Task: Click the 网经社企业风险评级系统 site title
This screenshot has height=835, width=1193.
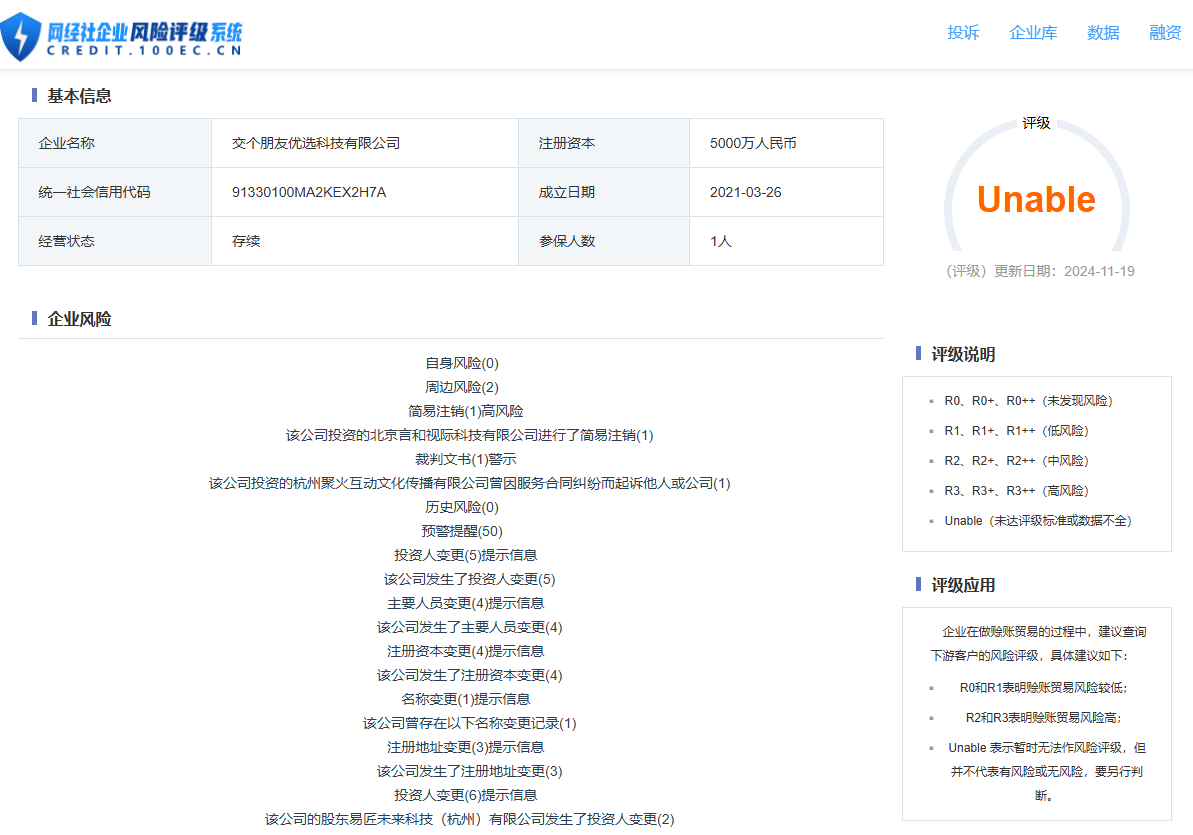Action: coord(145,32)
